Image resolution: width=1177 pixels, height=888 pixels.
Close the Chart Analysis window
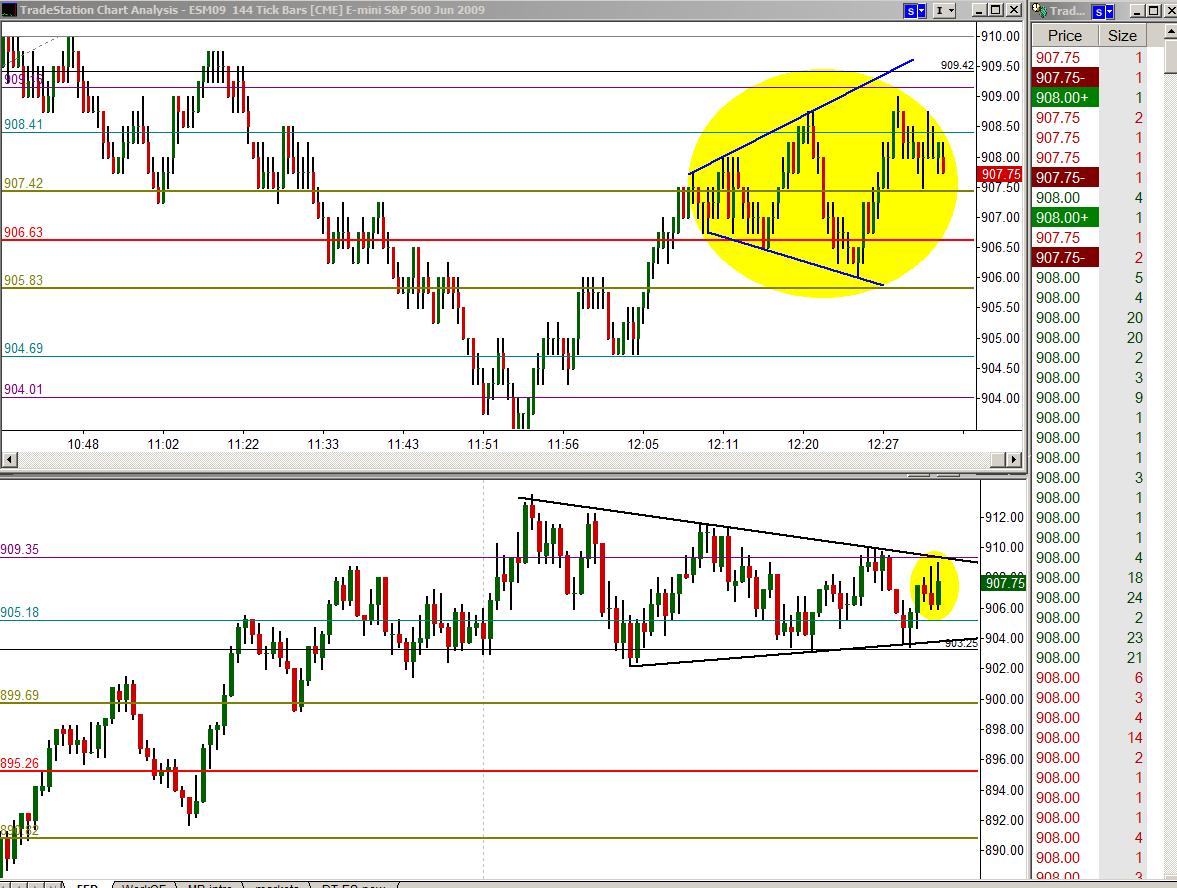pyautogui.click(x=1013, y=11)
